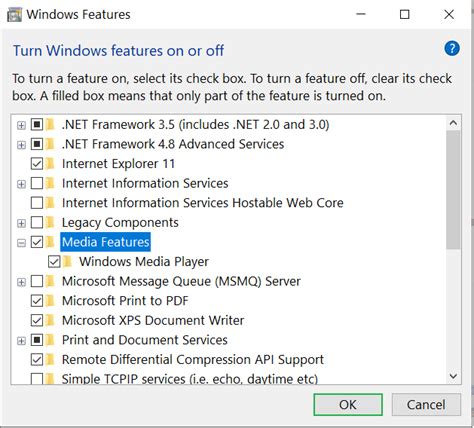Click folder icon beside Microsoft XPS Document Writer
The height and width of the screenshot is (428, 474).
tap(50, 321)
